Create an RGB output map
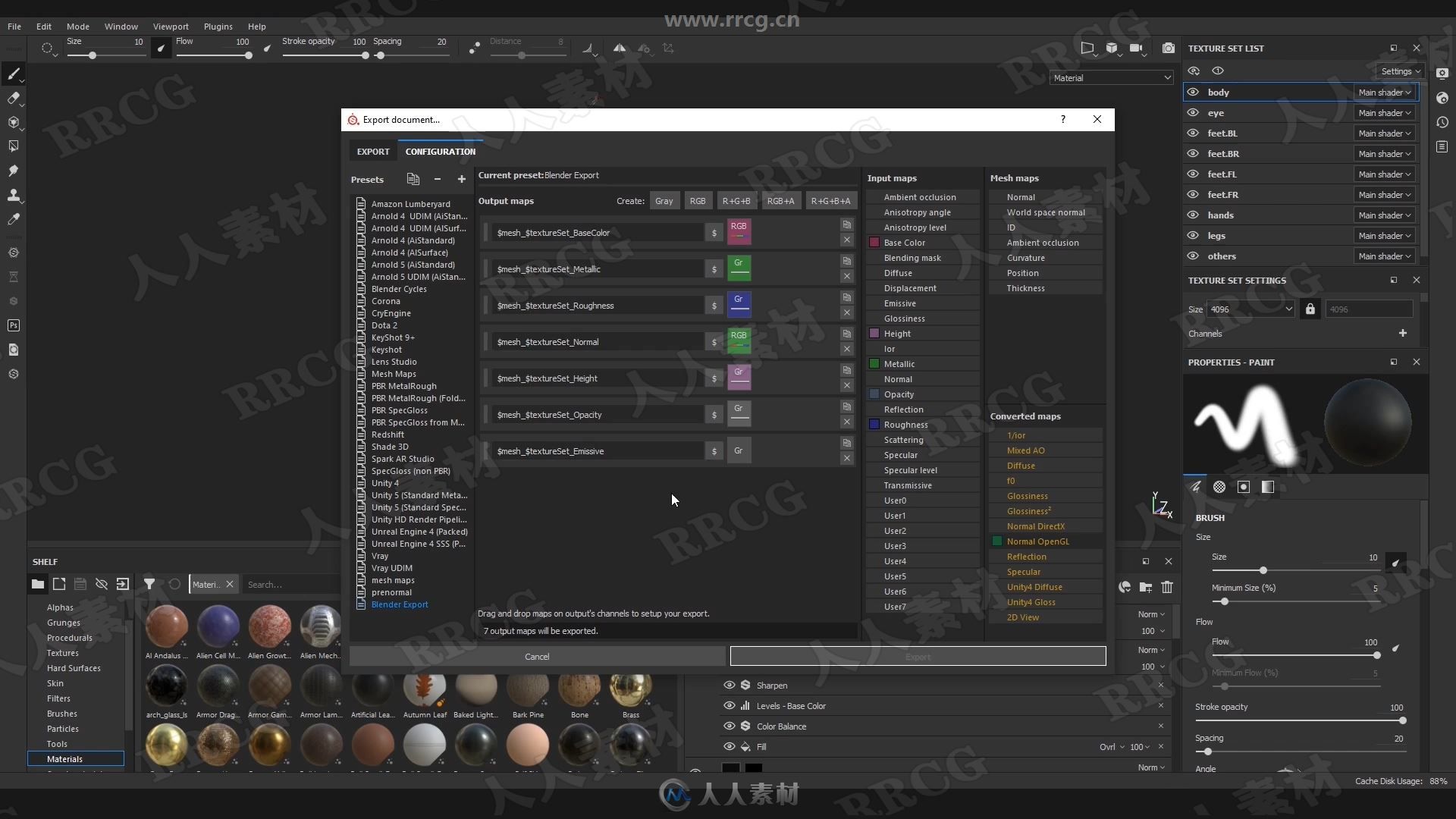This screenshot has height=819, width=1456. pyautogui.click(x=698, y=200)
